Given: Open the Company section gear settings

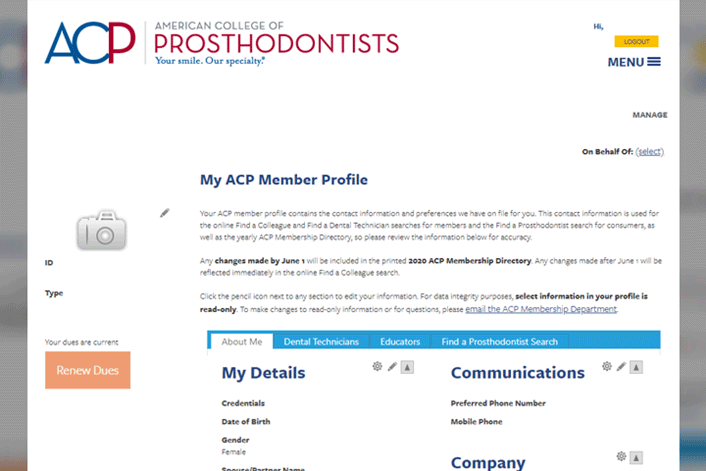Looking at the screenshot, I should pos(621,457).
